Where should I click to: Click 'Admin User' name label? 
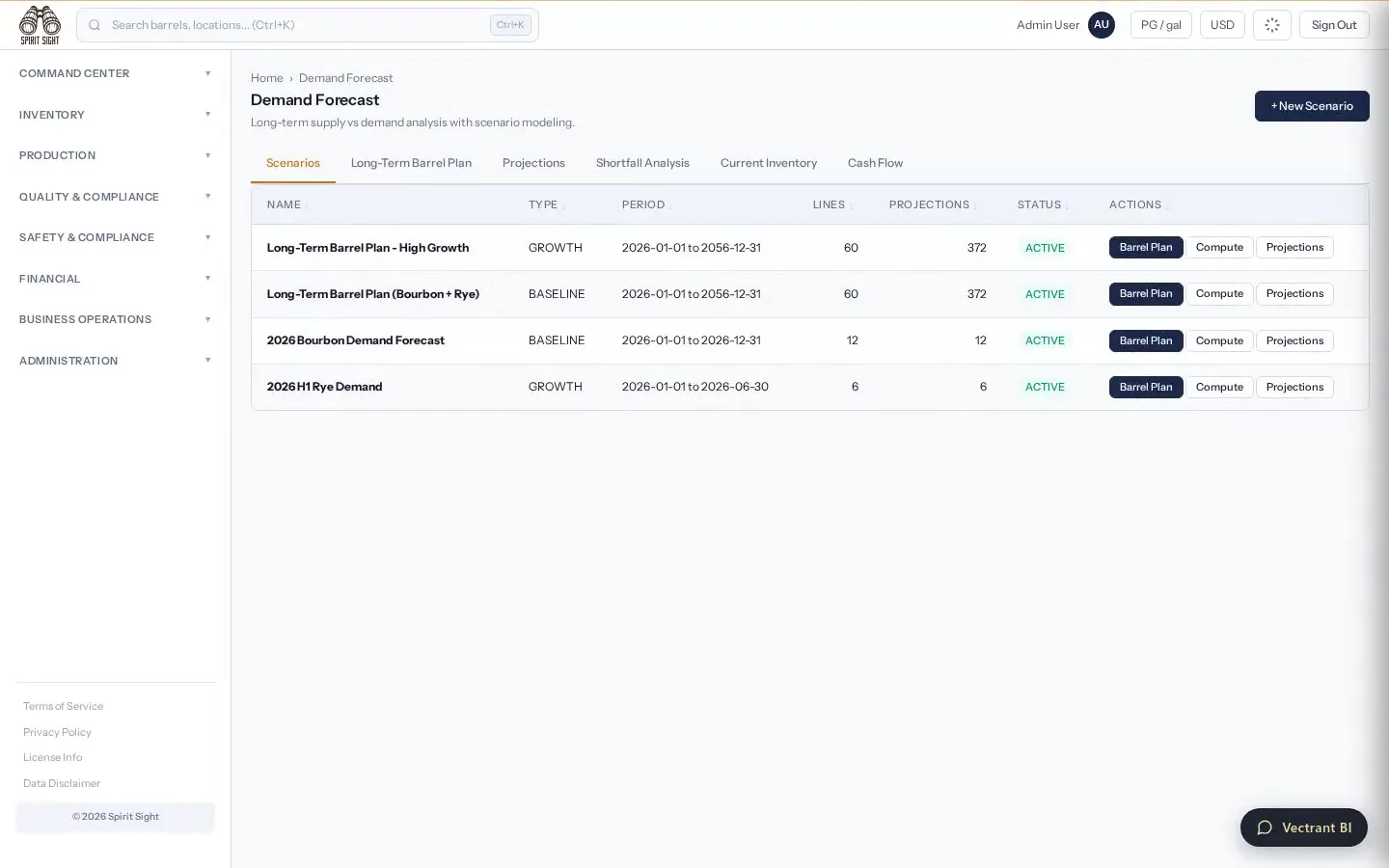1048,25
